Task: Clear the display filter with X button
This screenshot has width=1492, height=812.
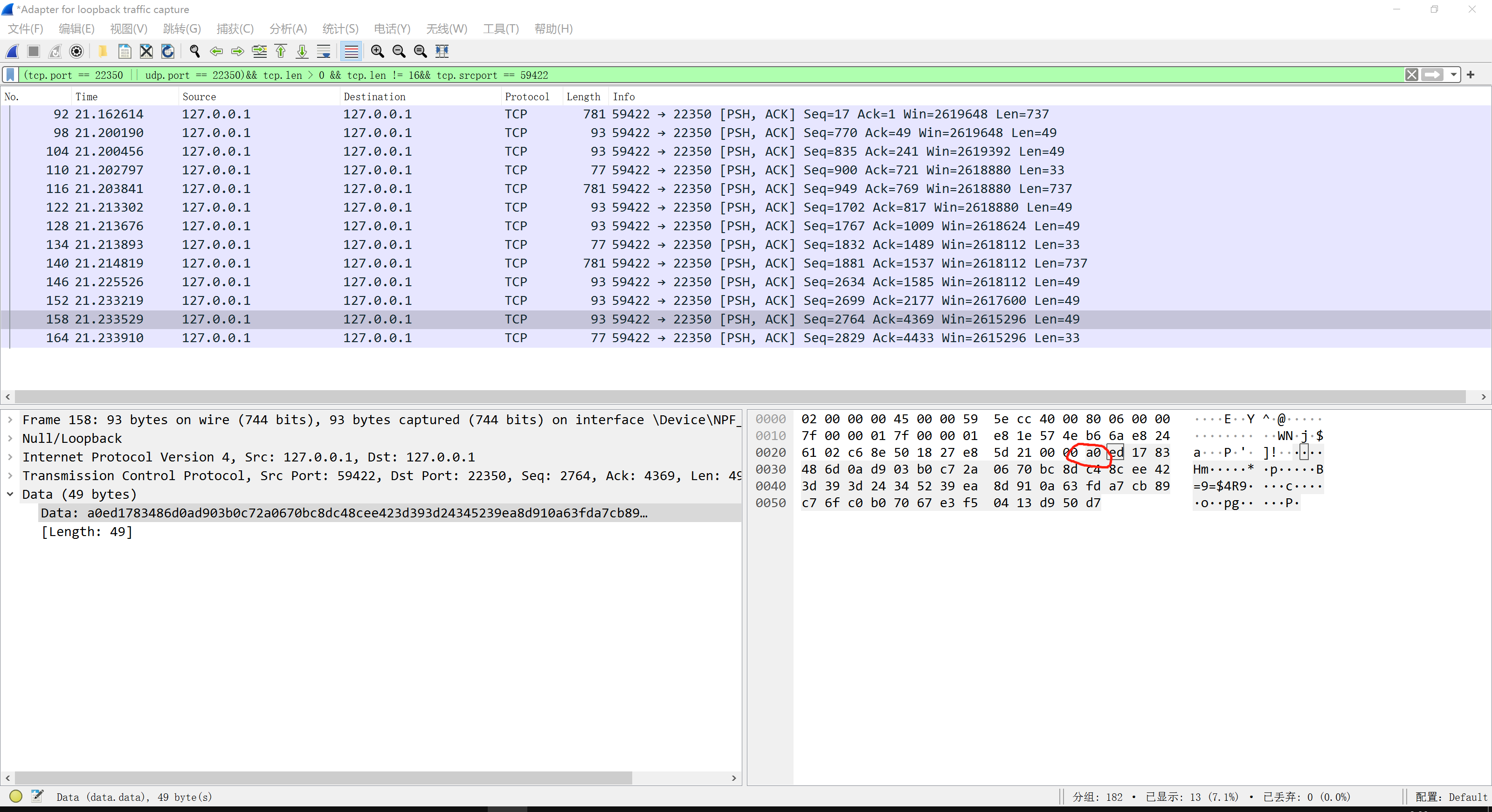Action: 1411,75
